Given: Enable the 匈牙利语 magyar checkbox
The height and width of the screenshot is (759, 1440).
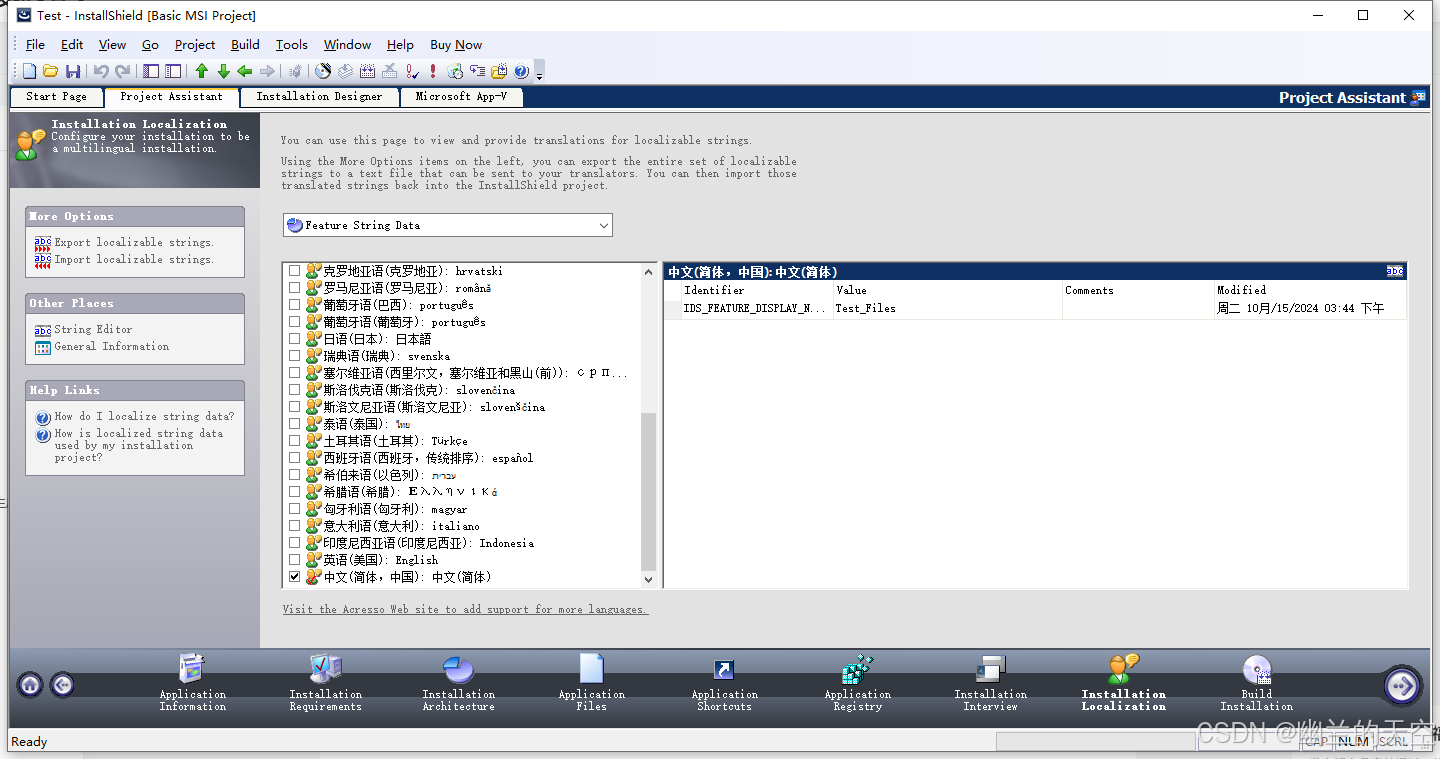Looking at the screenshot, I should click(x=295, y=509).
